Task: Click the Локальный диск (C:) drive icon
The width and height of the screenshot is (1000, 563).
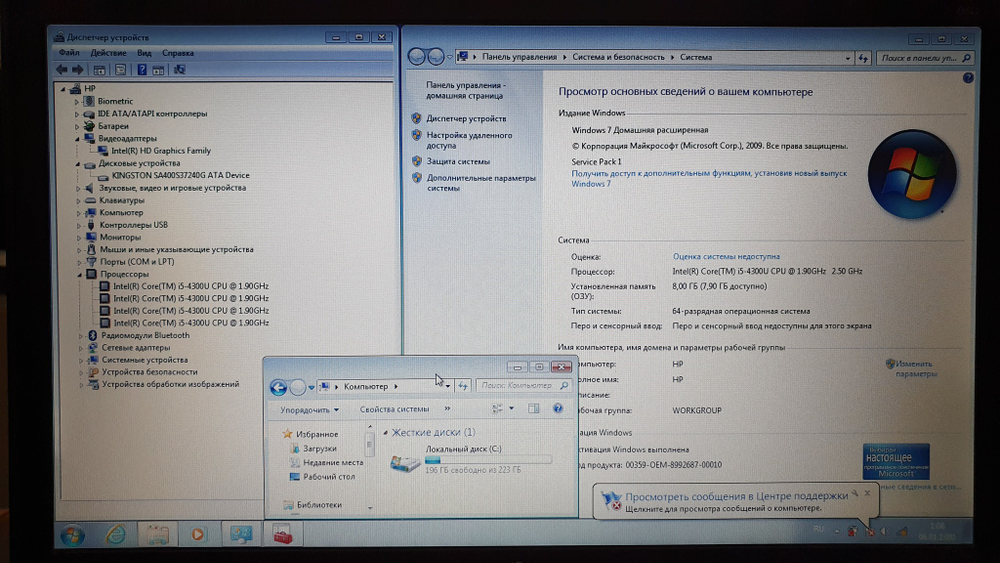Action: tap(405, 464)
